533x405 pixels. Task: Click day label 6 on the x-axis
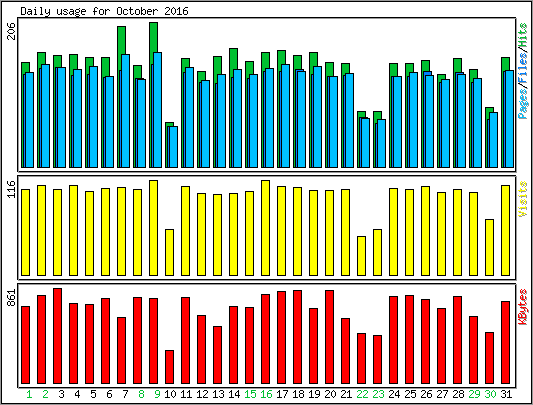tap(109, 394)
